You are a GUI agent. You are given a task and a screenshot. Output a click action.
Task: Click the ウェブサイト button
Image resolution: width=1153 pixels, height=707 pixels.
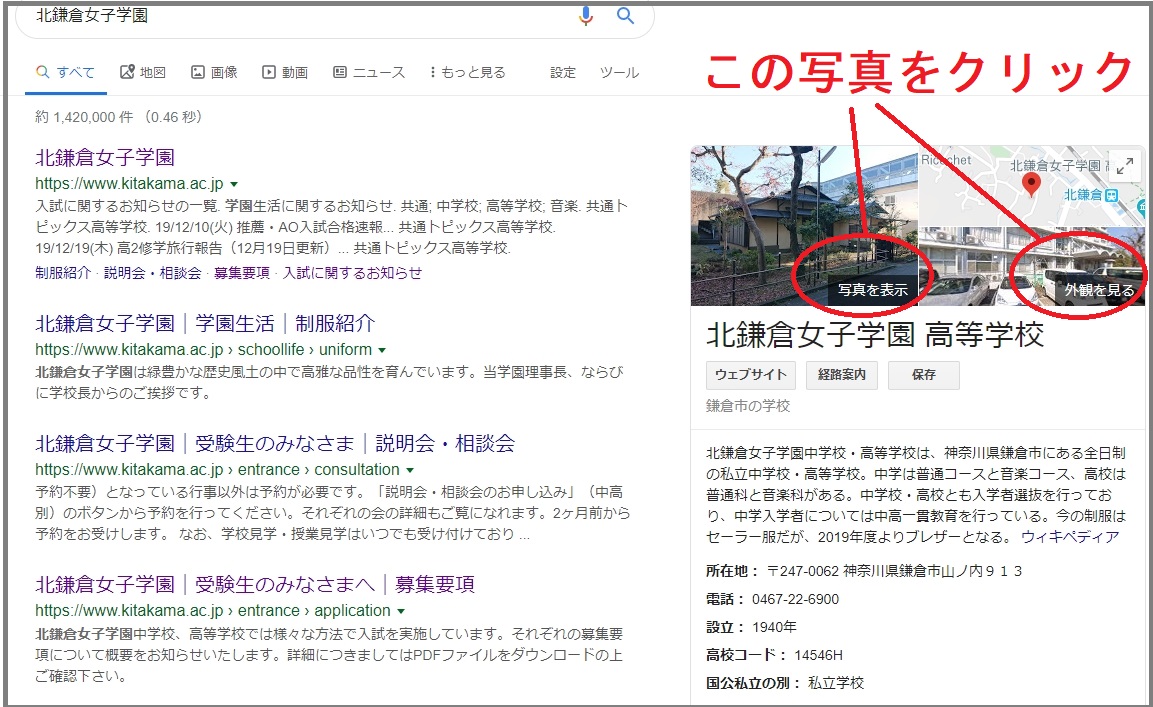pyautogui.click(x=751, y=374)
